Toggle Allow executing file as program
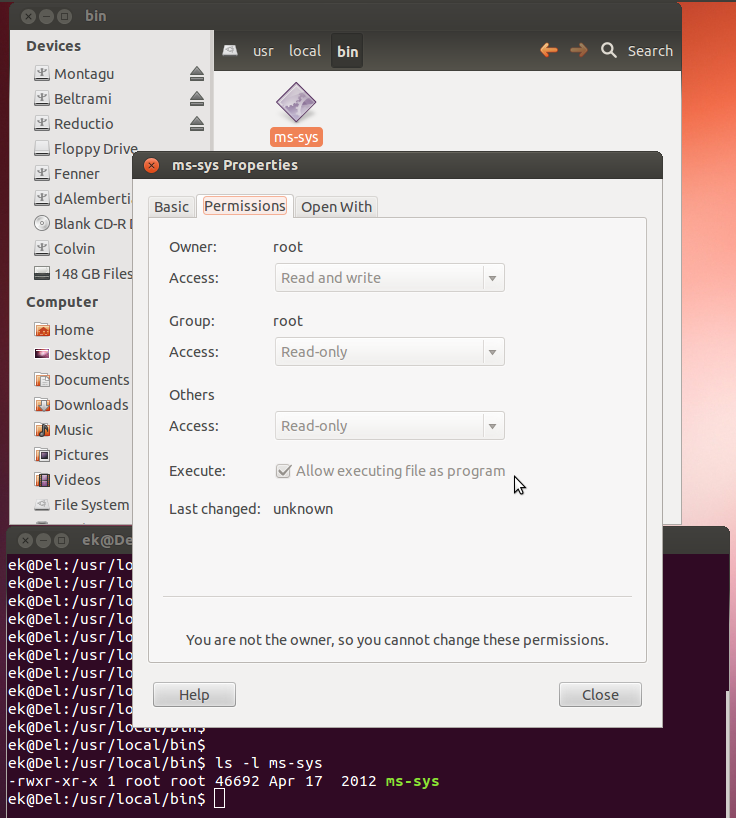Image resolution: width=736 pixels, height=818 pixels. pos(284,471)
